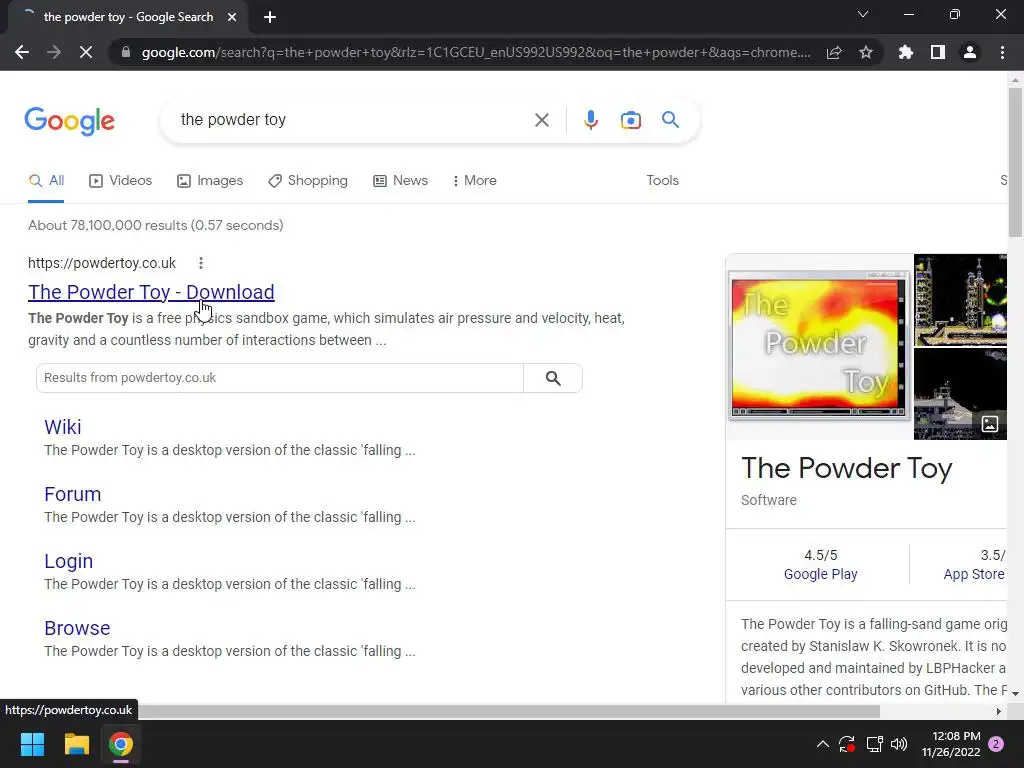Start voice search with the microphone icon
This screenshot has width=1024, height=768.
point(591,120)
